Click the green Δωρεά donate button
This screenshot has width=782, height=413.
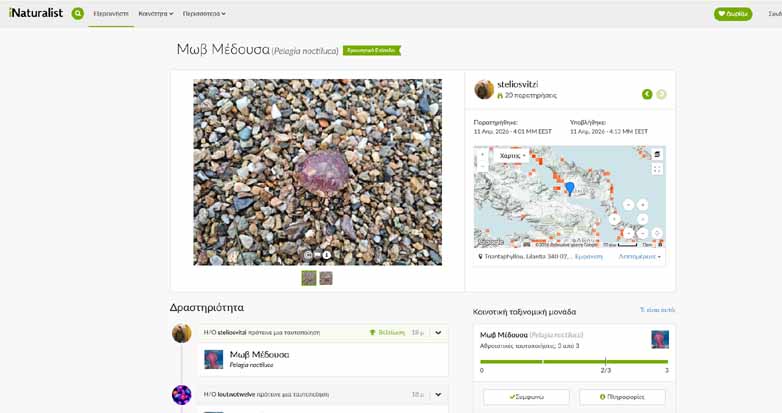coord(733,14)
